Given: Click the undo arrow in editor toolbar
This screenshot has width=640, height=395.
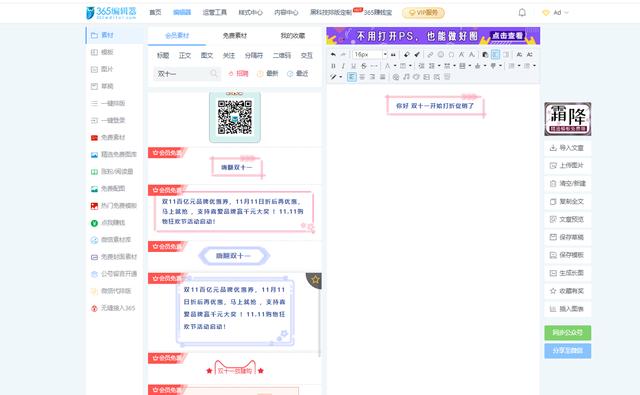Looking at the screenshot, I should pos(333,54).
